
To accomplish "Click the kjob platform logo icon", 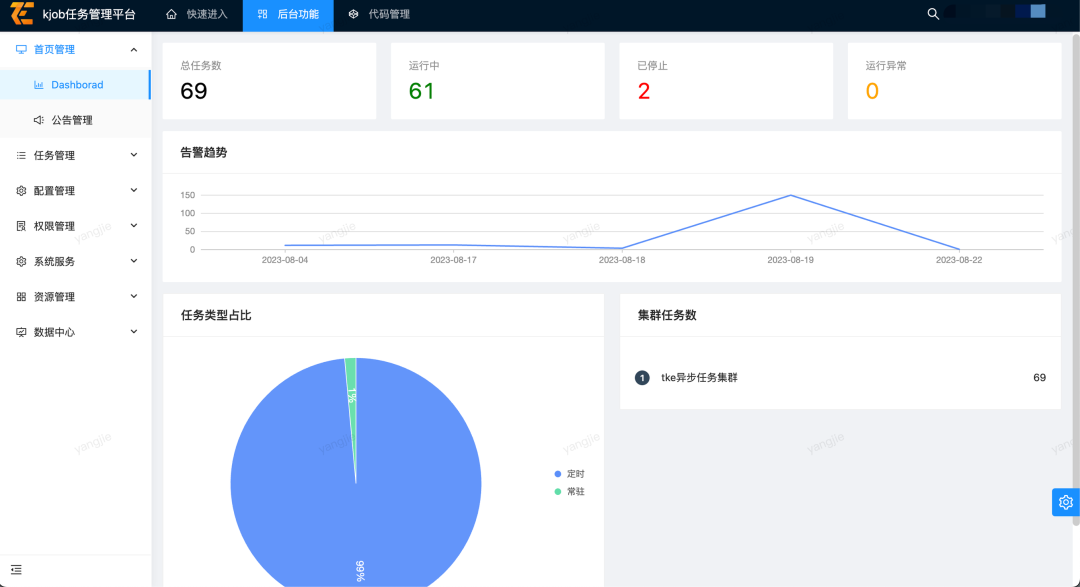I will coord(22,13).
